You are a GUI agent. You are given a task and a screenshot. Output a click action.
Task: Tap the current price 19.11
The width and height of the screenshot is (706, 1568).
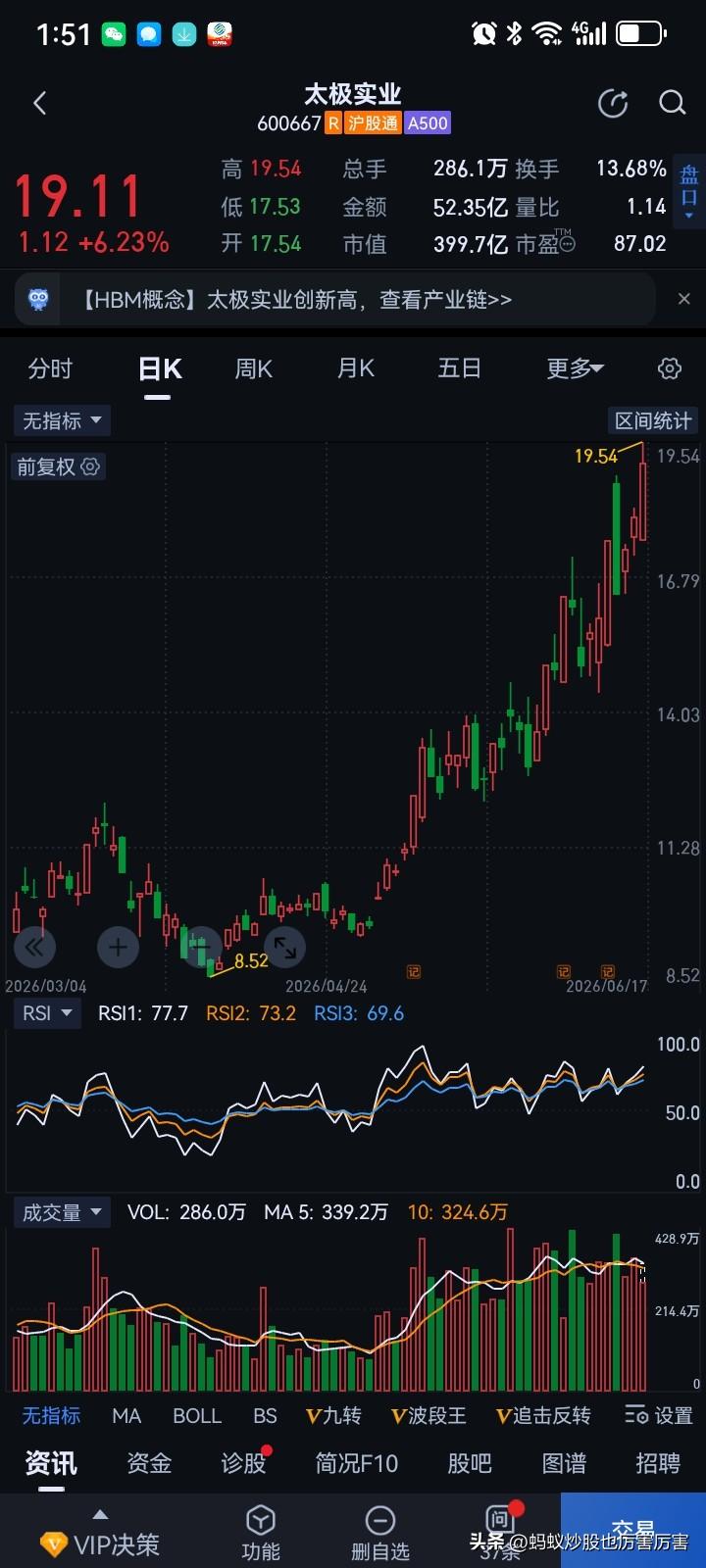(x=78, y=196)
